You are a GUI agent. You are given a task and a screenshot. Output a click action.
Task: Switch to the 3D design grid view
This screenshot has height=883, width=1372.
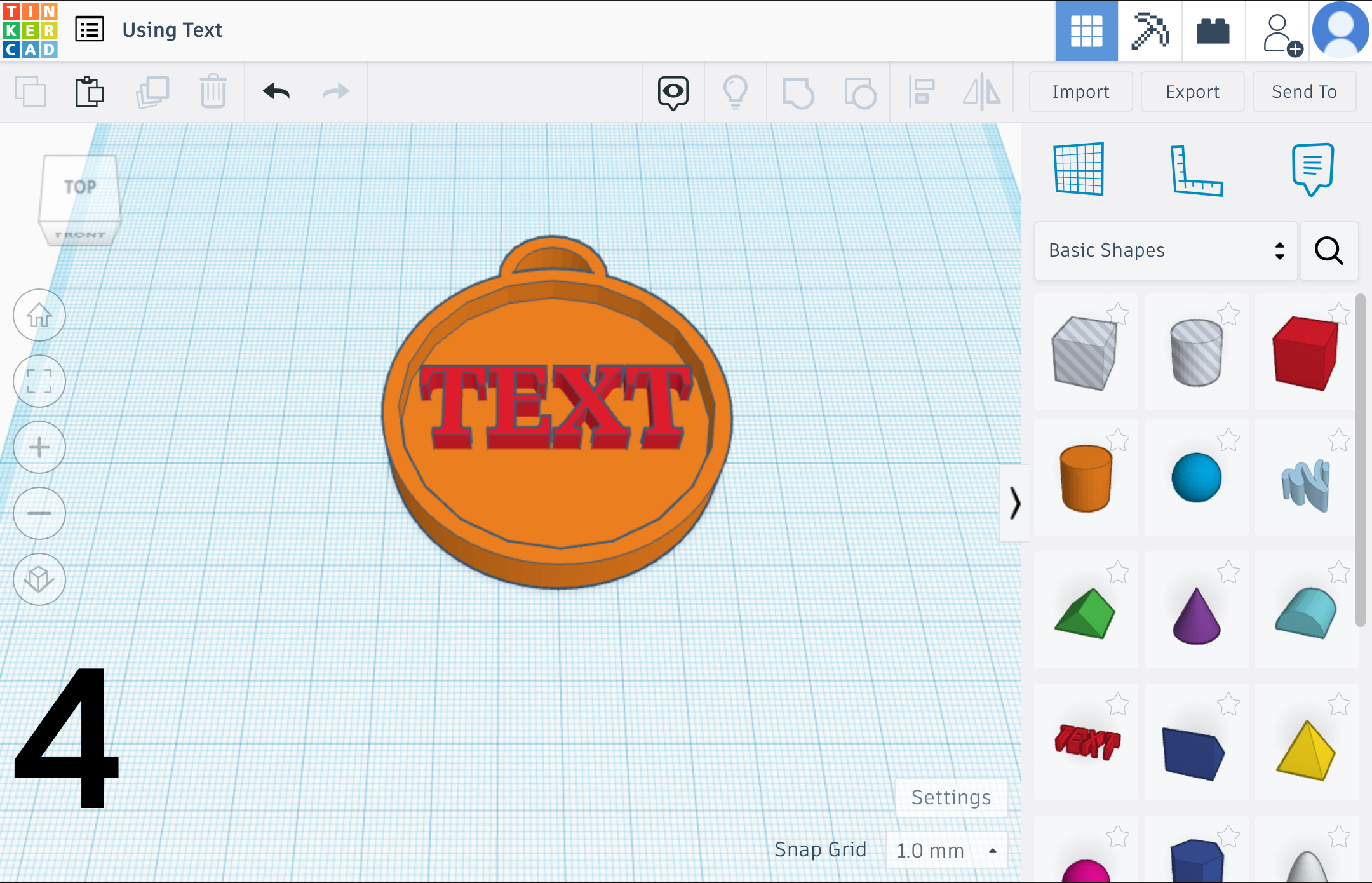click(x=1086, y=30)
